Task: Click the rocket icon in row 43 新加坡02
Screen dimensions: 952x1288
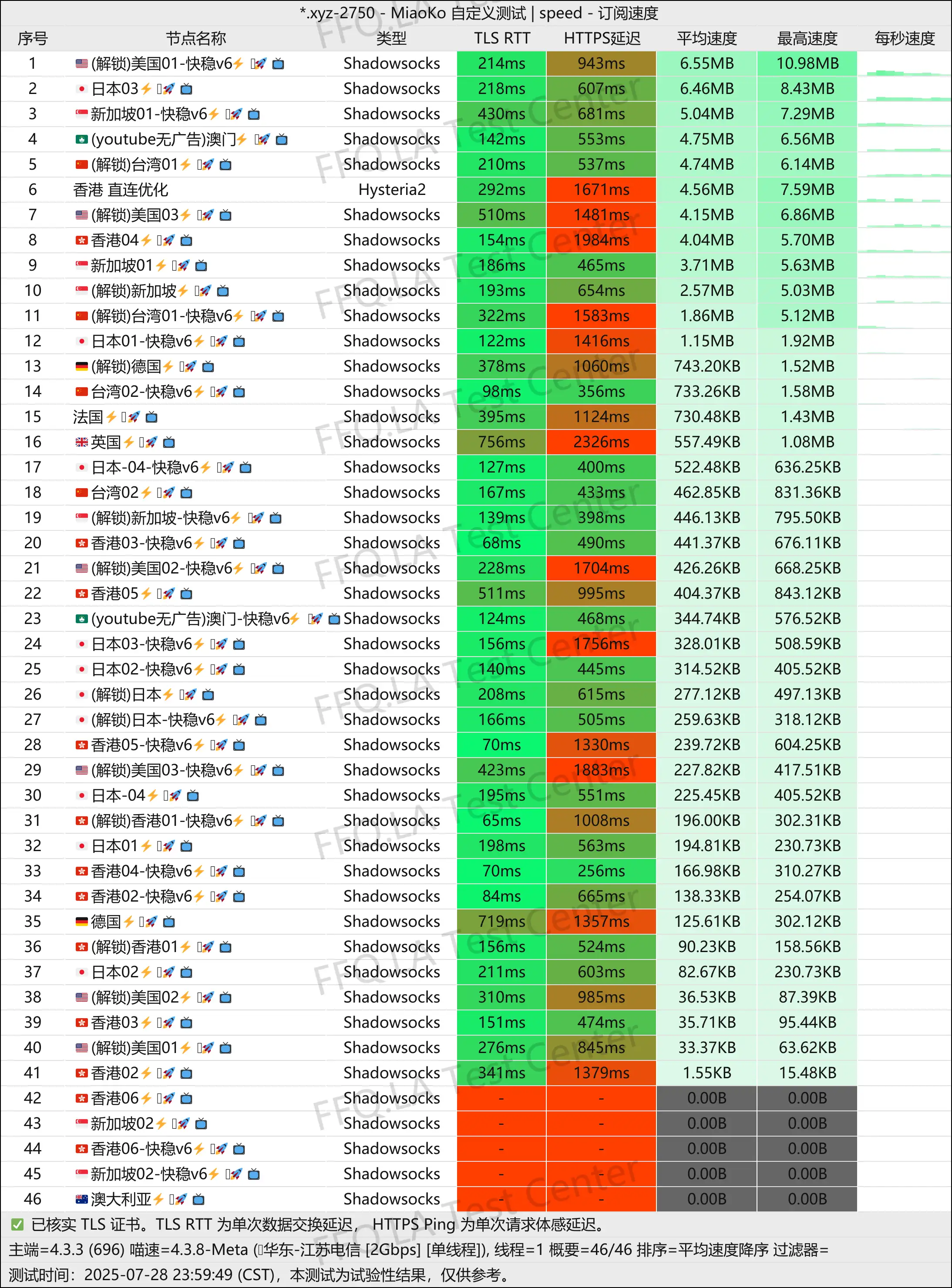Action: [183, 1124]
